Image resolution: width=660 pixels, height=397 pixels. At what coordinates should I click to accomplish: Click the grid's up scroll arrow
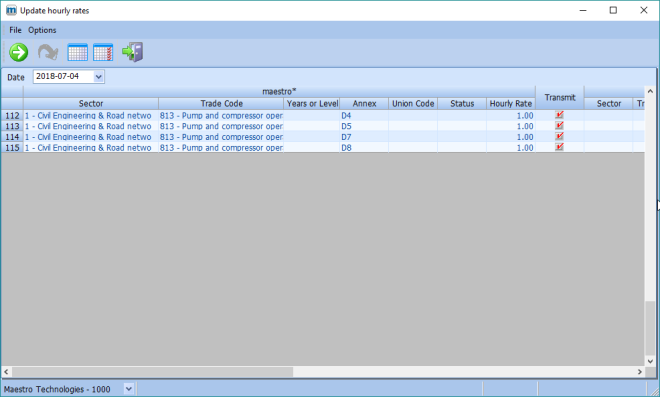(x=650, y=91)
